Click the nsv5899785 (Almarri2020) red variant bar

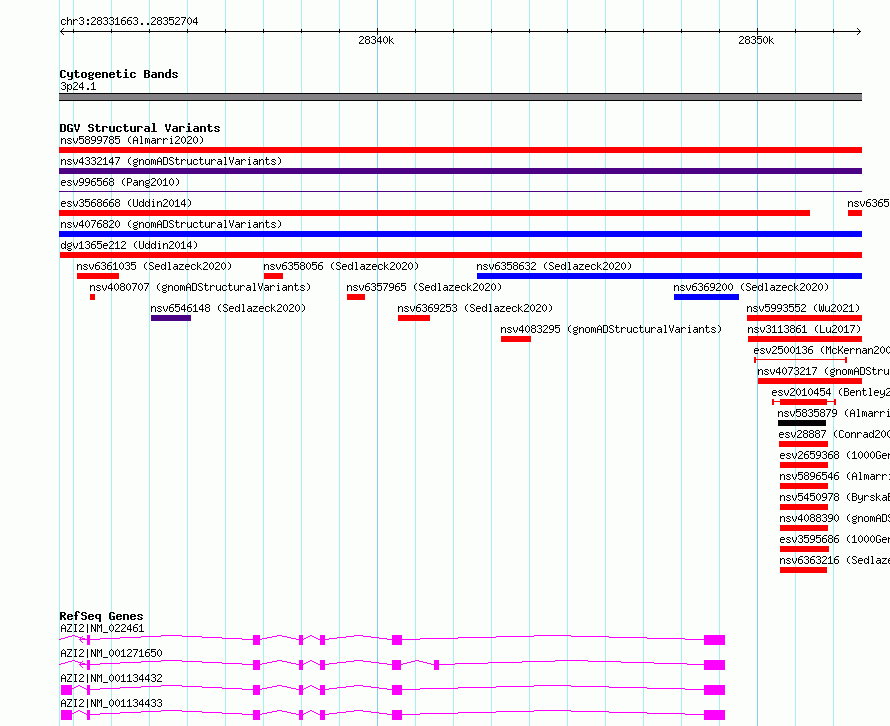[x=460, y=150]
